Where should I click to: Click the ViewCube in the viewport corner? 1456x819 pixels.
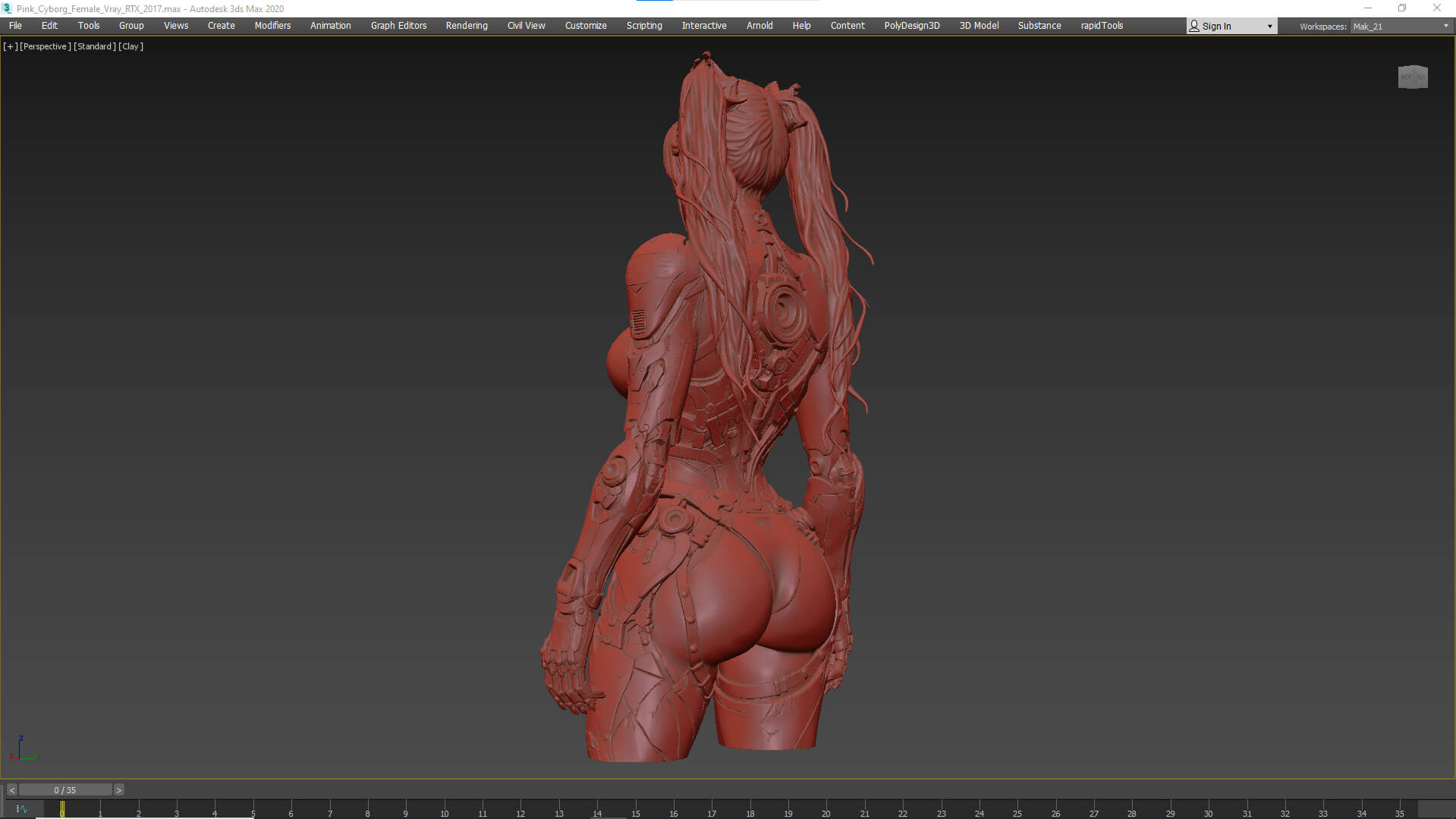[1413, 77]
